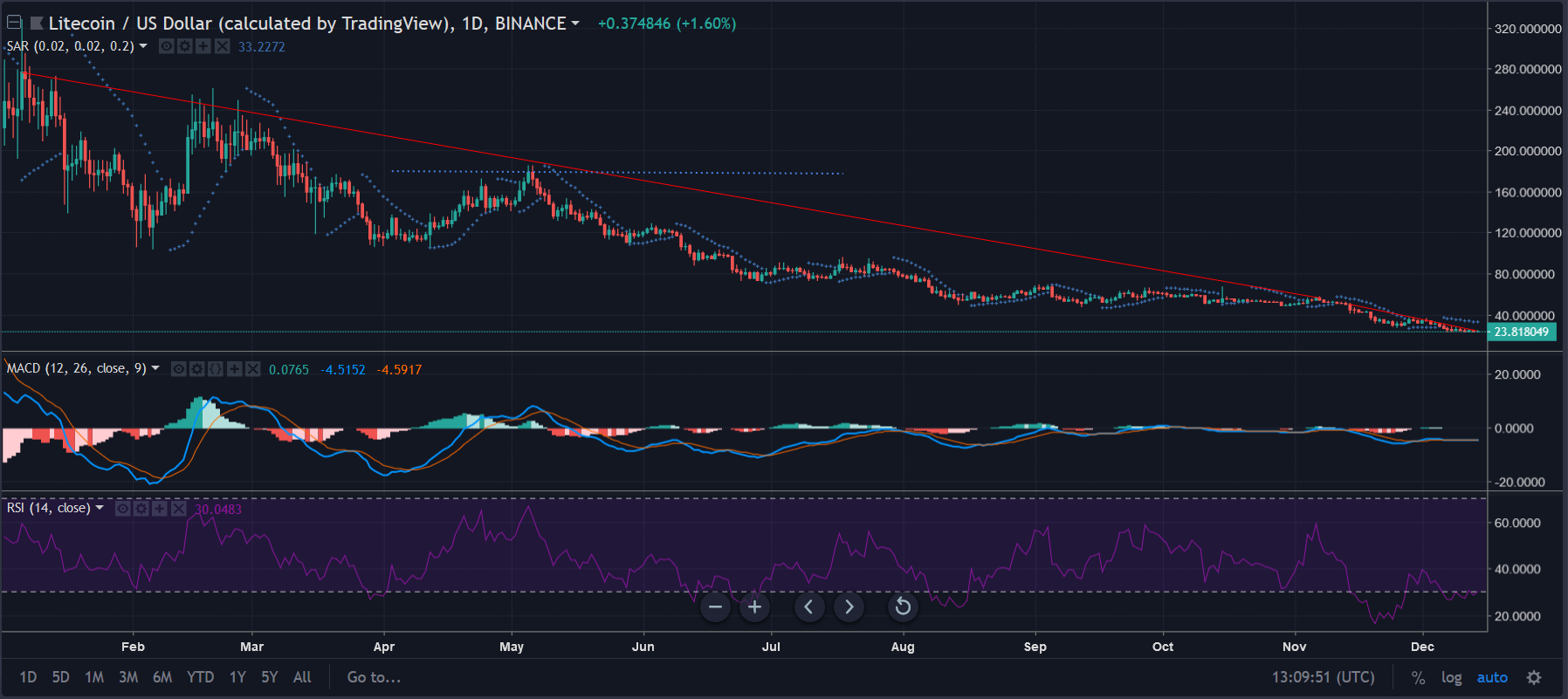Toggle percent scale mode
This screenshot has height=699, width=1568.
tap(1418, 678)
